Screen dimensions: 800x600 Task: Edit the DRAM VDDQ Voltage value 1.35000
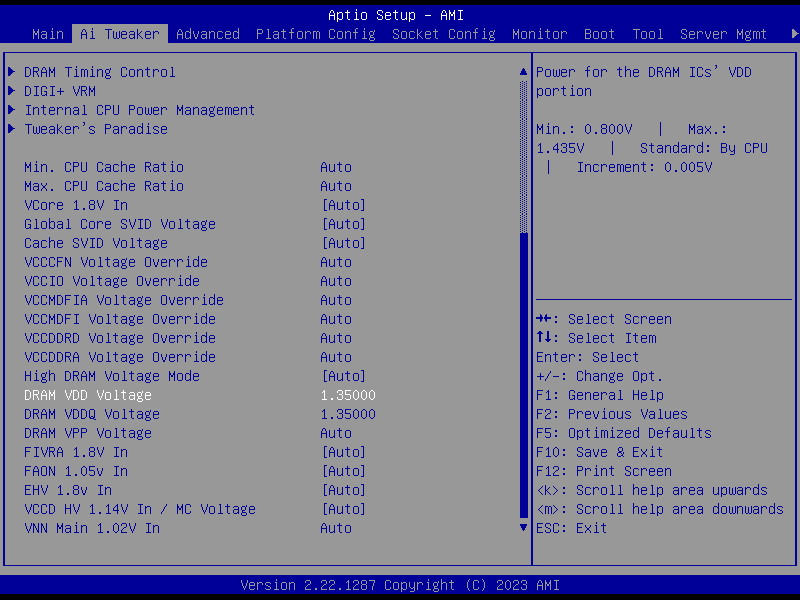tap(348, 414)
